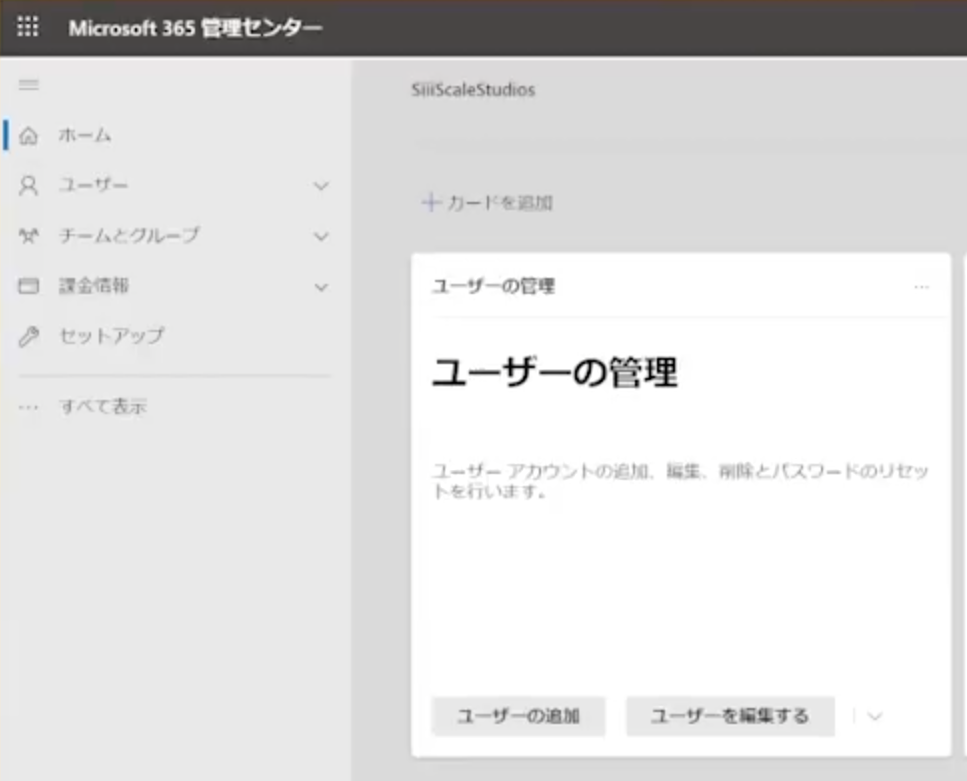
Task: Click the チームとグループ people icon
Action: tap(29, 236)
